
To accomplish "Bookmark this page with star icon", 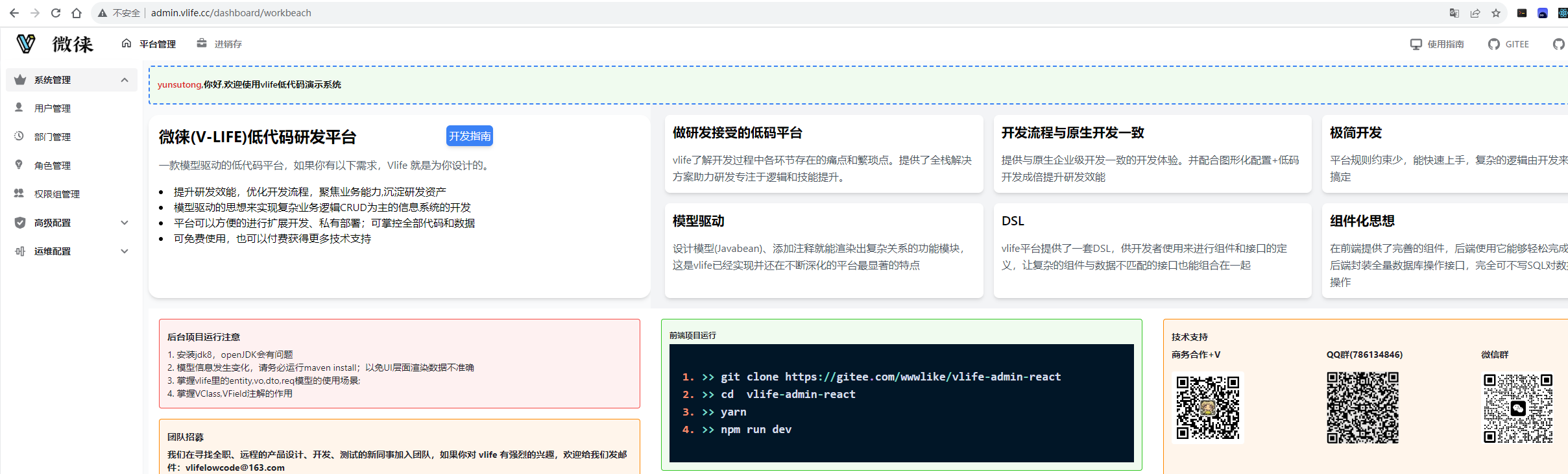I will tap(1496, 13).
